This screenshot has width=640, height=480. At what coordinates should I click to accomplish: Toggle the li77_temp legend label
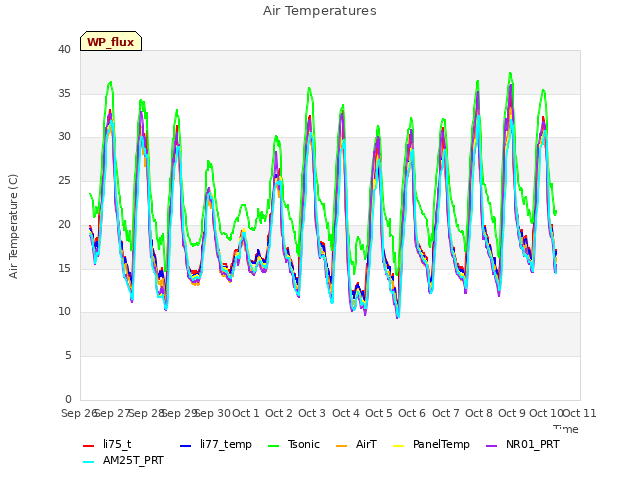(226, 444)
